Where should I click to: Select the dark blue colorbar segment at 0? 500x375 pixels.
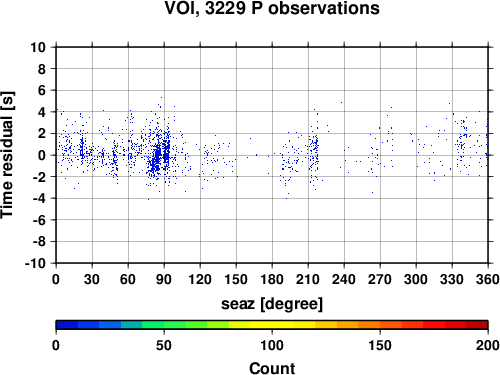click(x=67, y=325)
